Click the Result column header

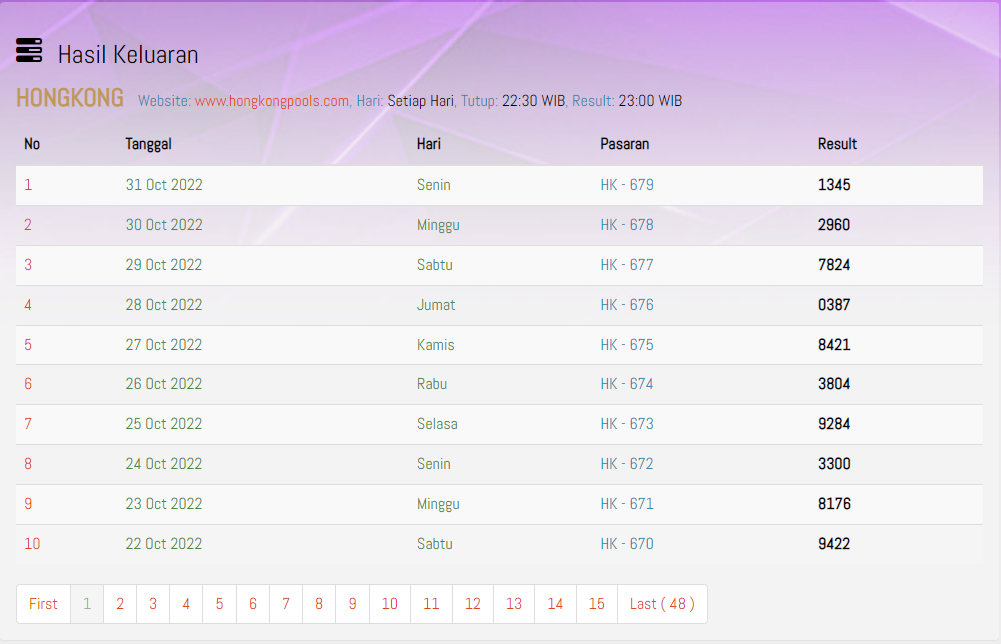click(x=837, y=144)
